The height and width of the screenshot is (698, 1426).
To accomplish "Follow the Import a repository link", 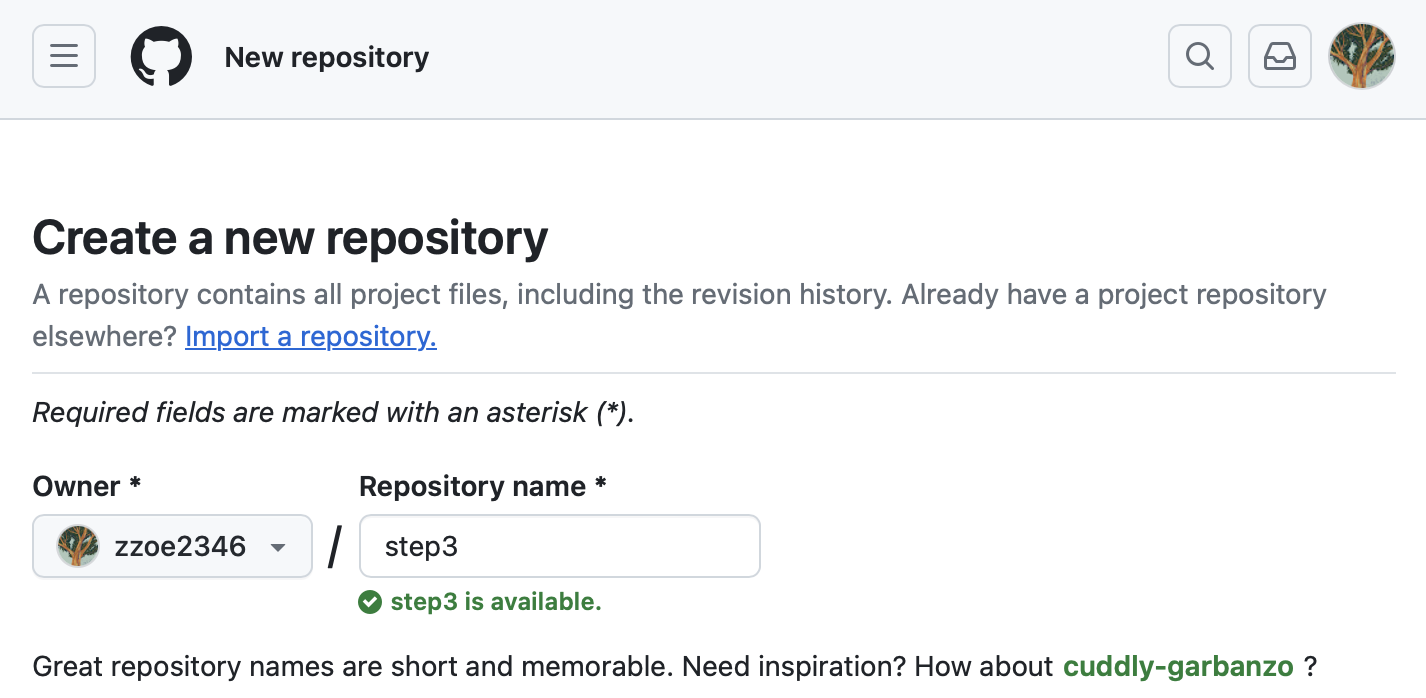I will coord(310,336).
